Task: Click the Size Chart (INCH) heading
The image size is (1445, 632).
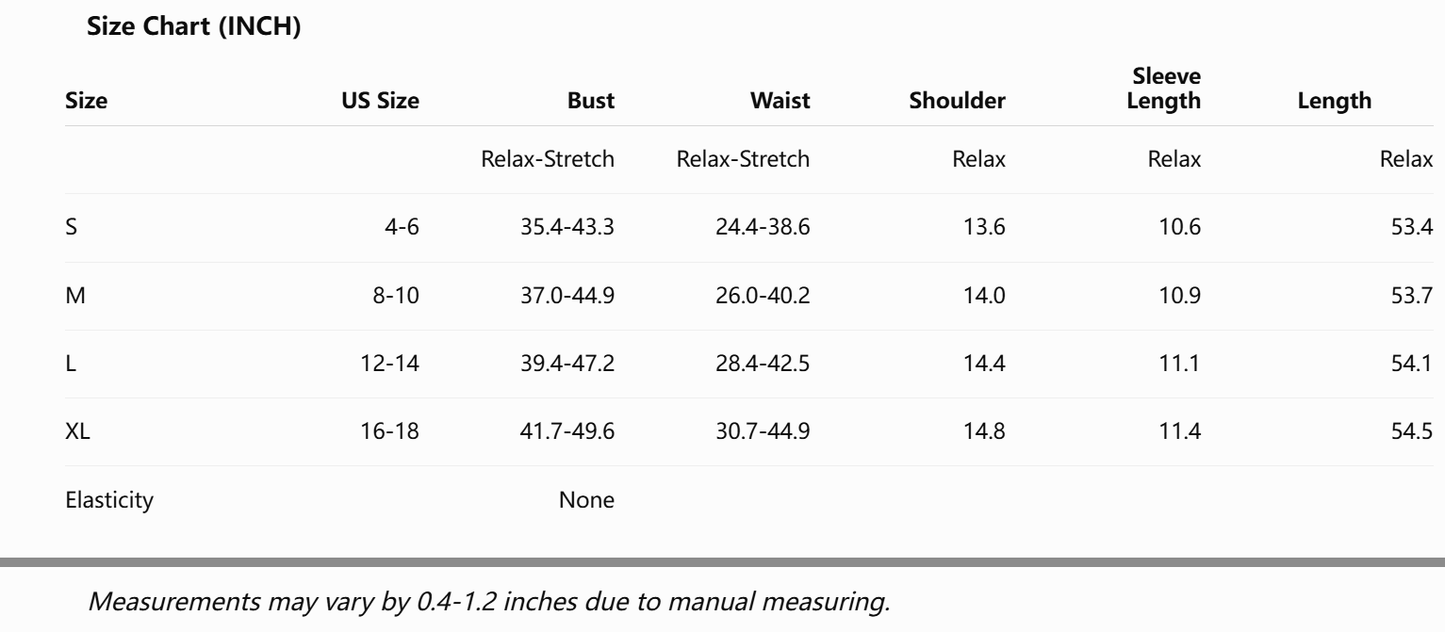Action: point(194,27)
